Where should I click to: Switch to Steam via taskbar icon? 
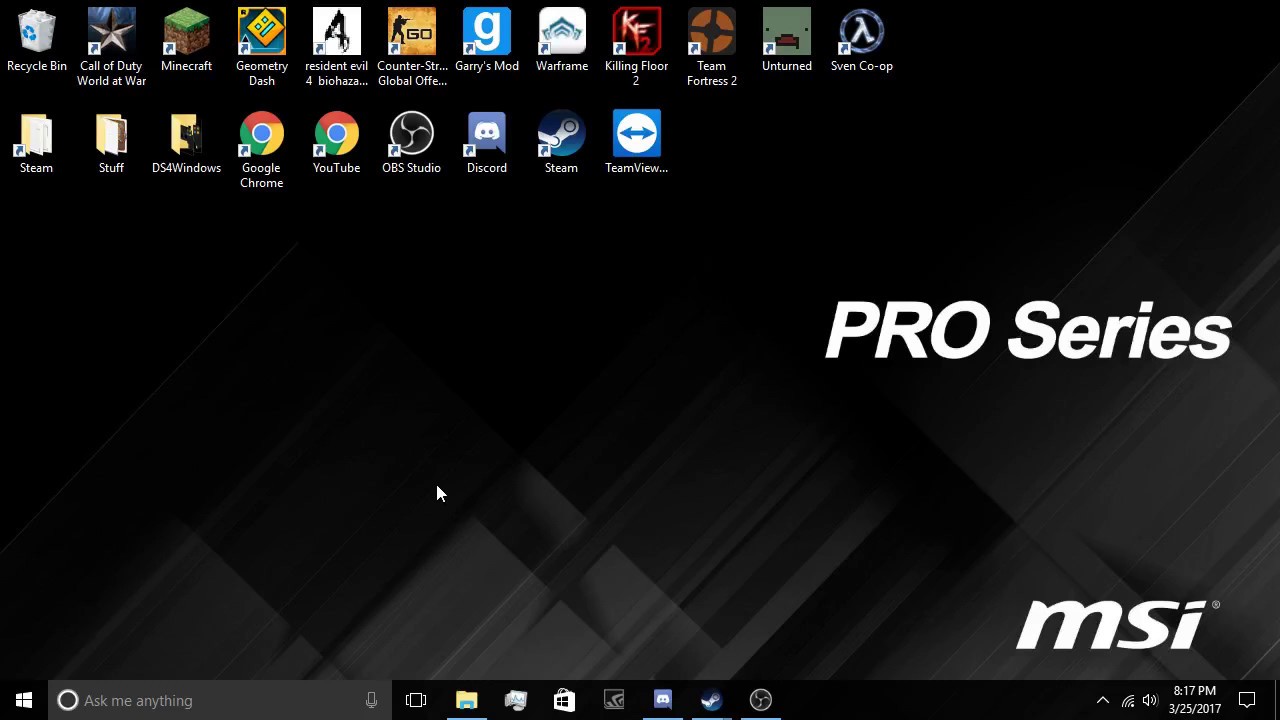point(711,700)
